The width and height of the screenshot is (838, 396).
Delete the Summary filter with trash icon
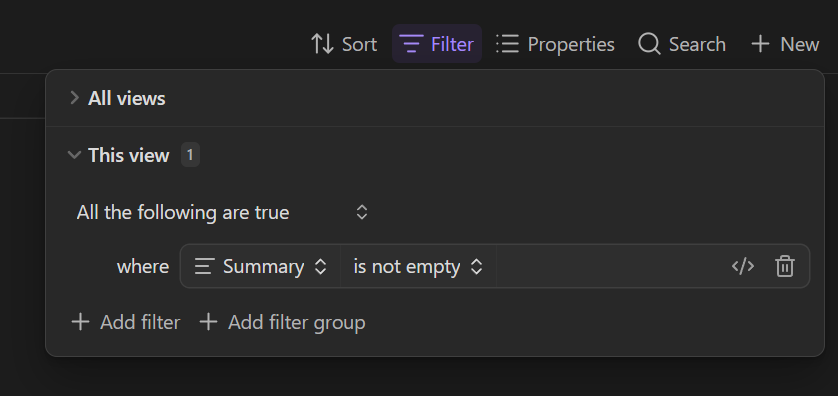[x=785, y=266]
